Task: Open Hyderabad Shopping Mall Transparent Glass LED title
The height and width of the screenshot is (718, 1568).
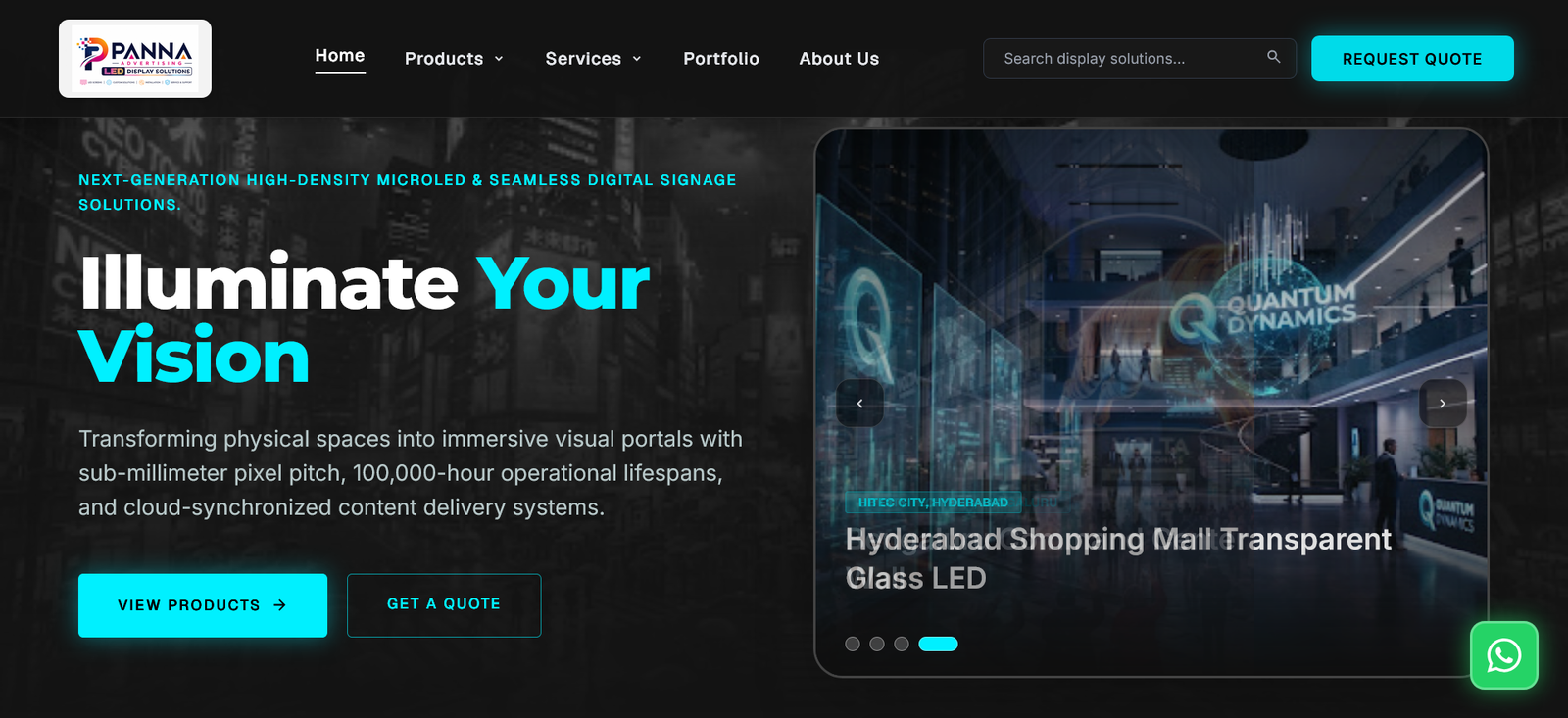Action: click(1118, 558)
